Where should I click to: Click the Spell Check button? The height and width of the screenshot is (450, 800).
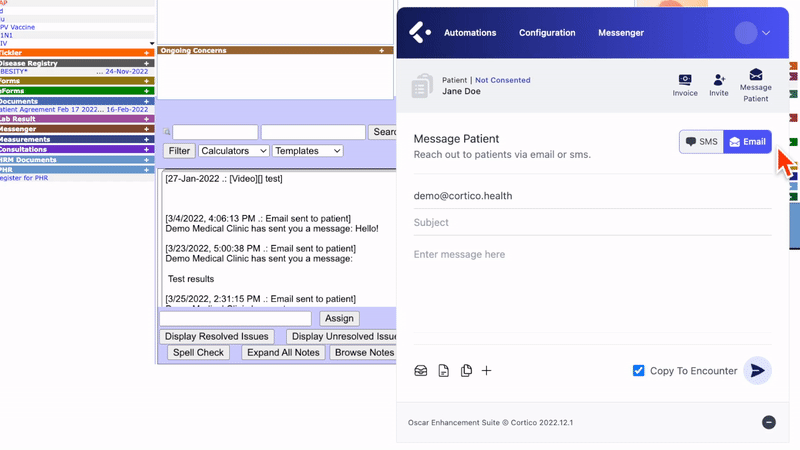pos(198,353)
